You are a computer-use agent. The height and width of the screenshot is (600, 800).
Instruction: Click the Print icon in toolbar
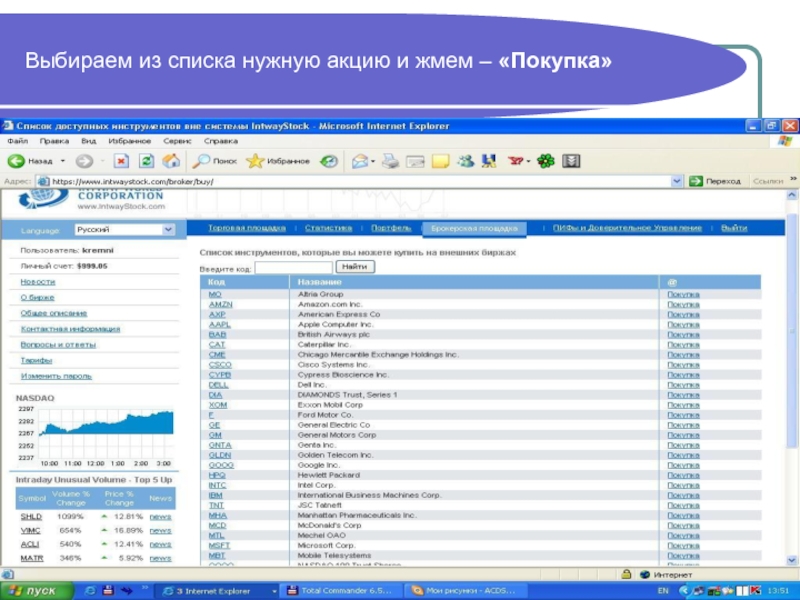(391, 160)
